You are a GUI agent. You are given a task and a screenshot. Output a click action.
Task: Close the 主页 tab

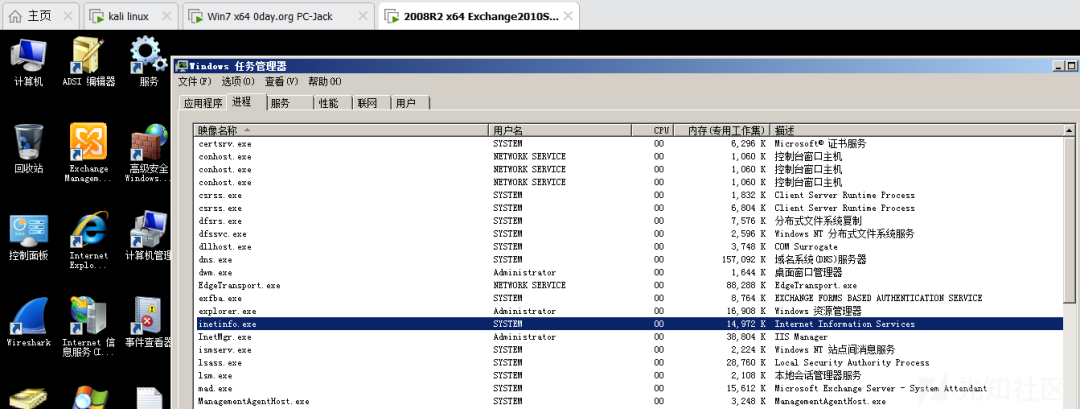pyautogui.click(x=67, y=16)
